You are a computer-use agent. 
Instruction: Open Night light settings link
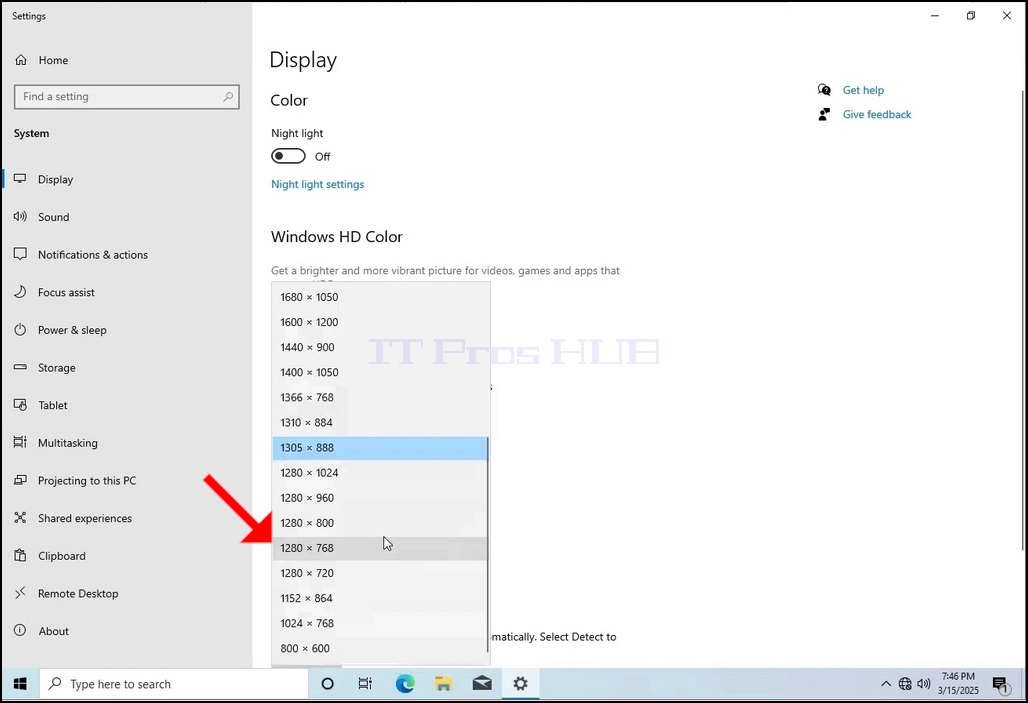(x=317, y=184)
